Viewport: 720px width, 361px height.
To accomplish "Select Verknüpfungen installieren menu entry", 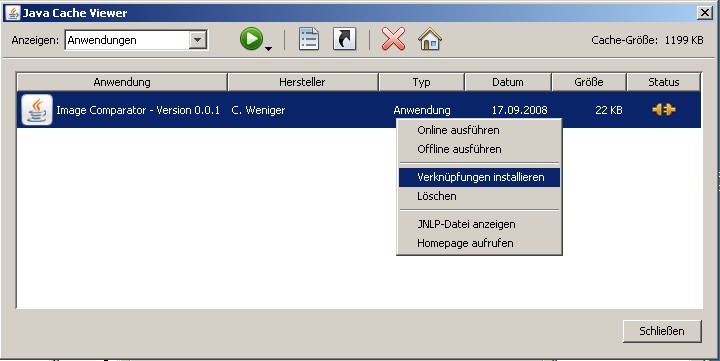I will pyautogui.click(x=479, y=177).
